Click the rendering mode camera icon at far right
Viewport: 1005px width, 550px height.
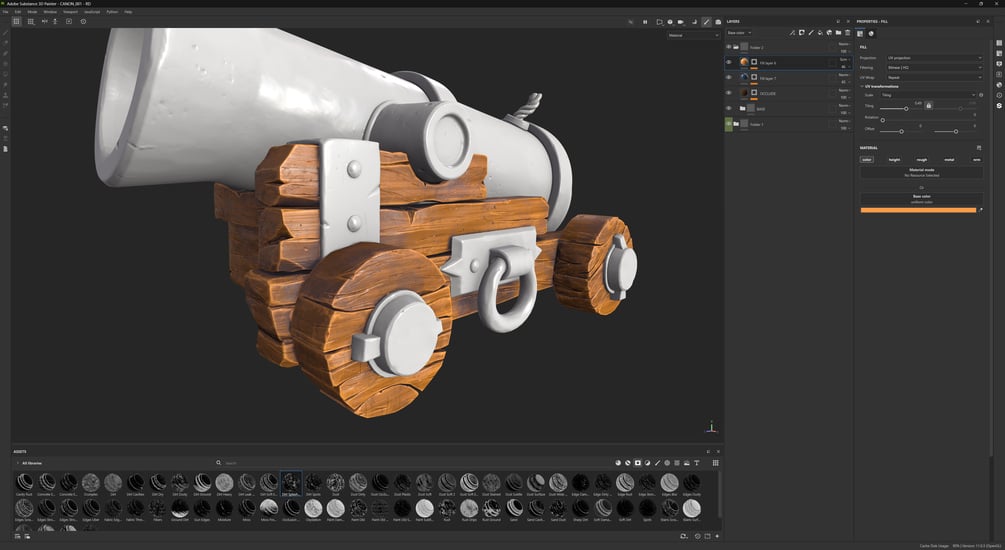coord(718,22)
